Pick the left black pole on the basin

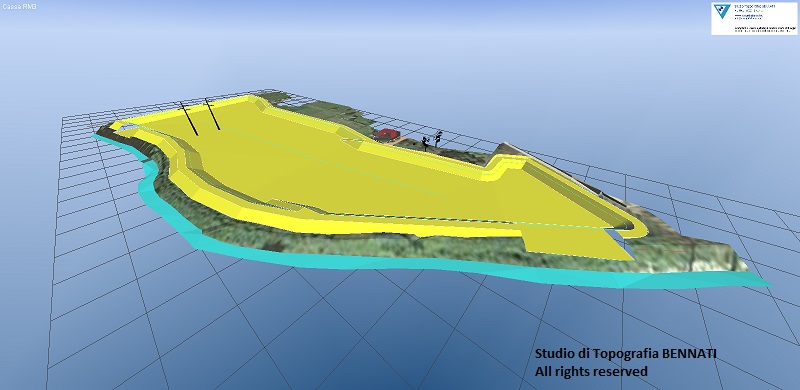pos(188,118)
